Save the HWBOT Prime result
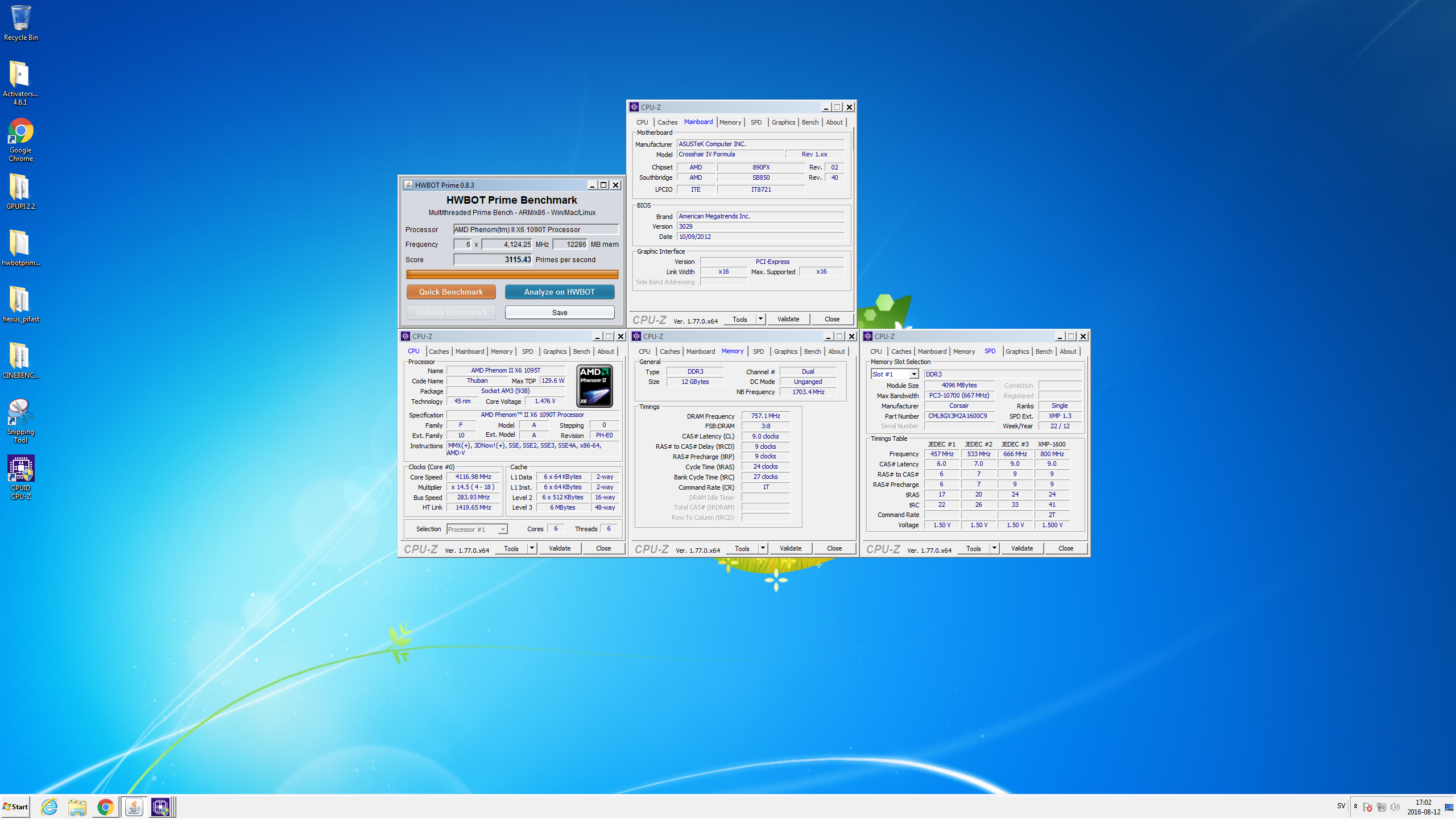This screenshot has height=819, width=1456. [560, 312]
